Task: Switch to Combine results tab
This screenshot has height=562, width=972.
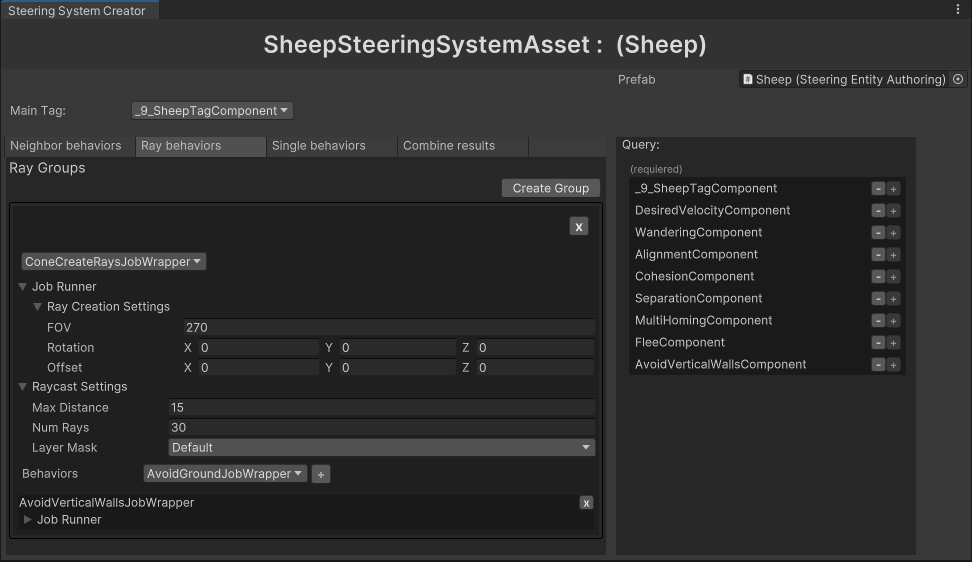Action: [449, 146]
